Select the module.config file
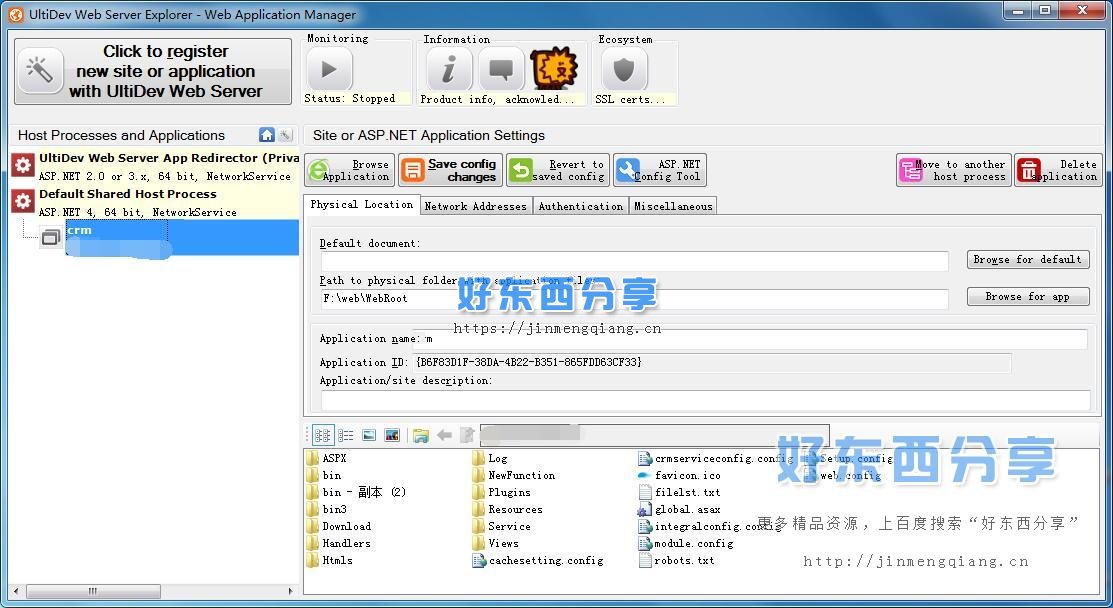1113x608 pixels. (686, 543)
